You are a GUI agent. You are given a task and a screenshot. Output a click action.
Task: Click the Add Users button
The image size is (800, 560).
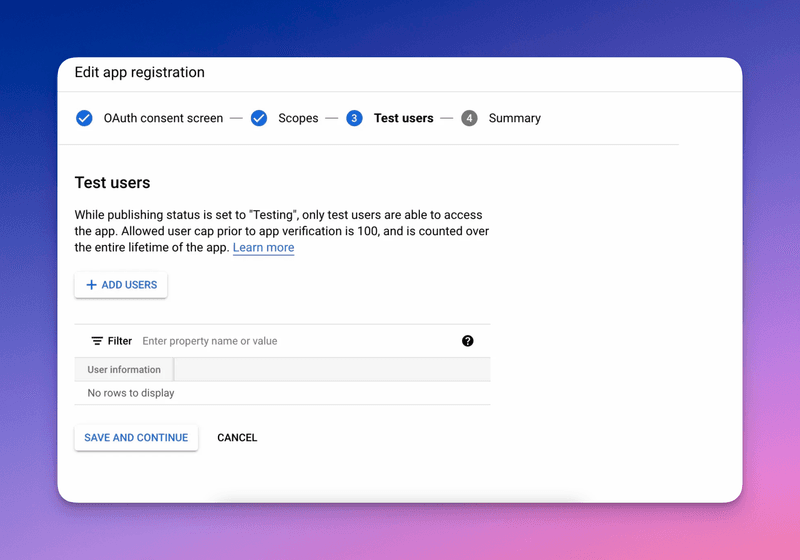[x=121, y=285]
